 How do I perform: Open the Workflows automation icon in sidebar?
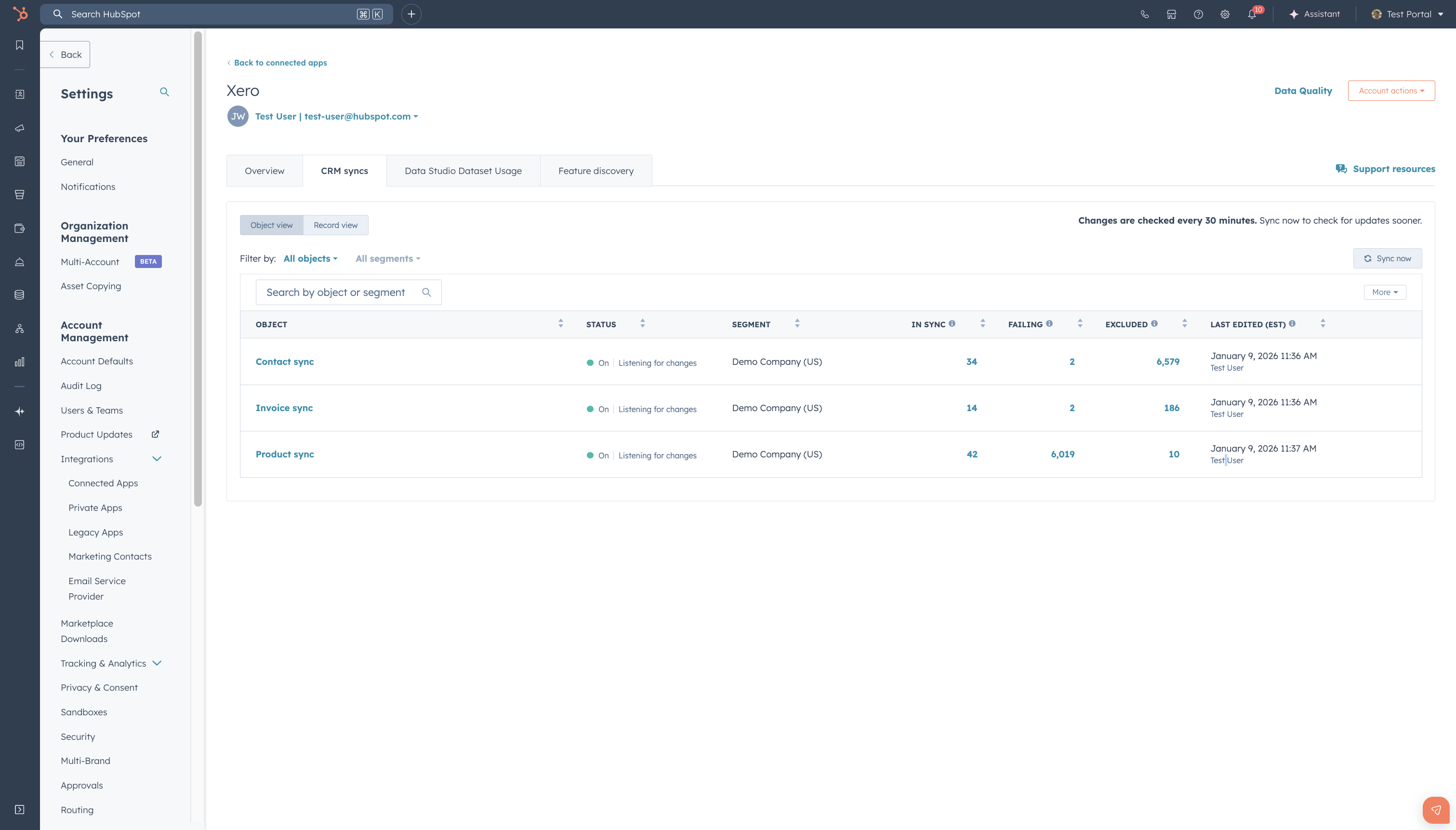(19, 328)
